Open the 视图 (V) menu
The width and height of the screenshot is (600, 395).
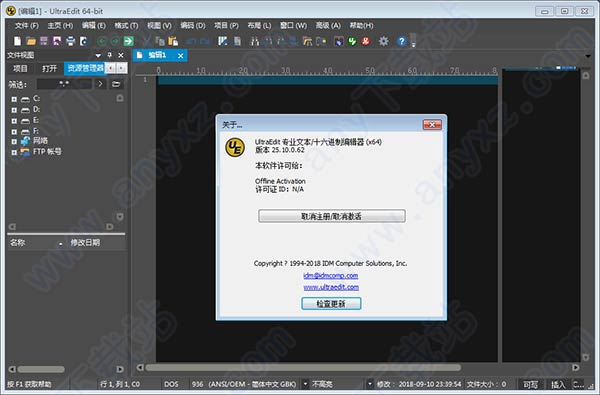point(159,25)
